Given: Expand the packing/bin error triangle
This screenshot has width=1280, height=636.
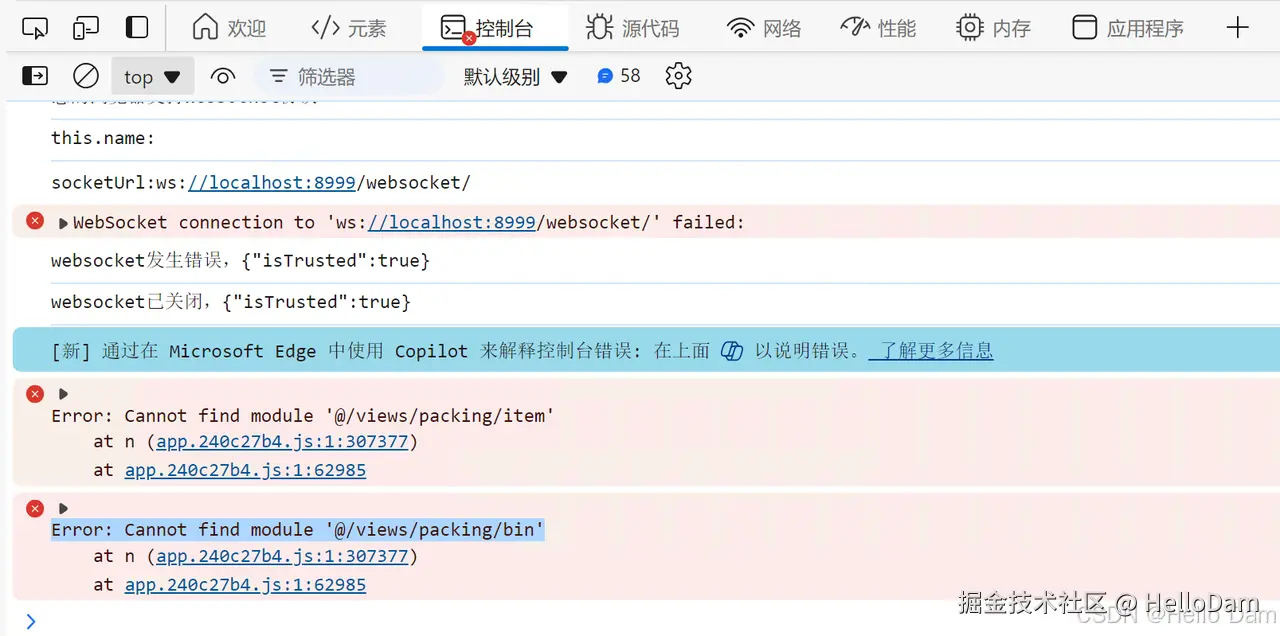Looking at the screenshot, I should pos(64,508).
